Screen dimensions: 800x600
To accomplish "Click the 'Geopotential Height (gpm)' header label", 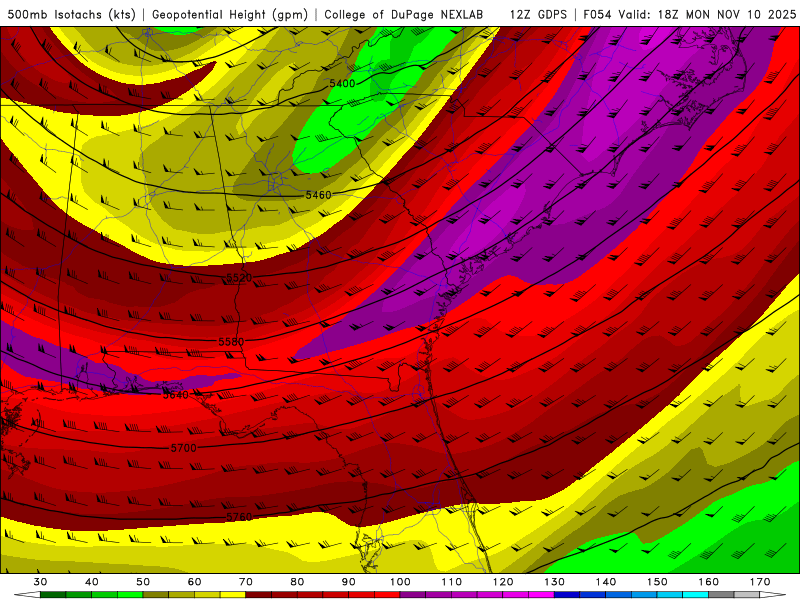I will (230, 15).
